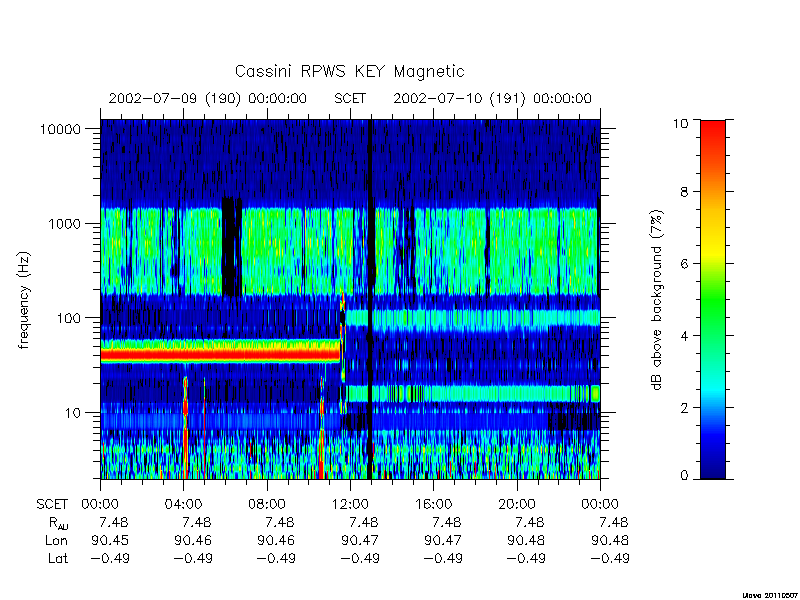Click the Lon value 90.45 at 00:00

tap(110, 540)
